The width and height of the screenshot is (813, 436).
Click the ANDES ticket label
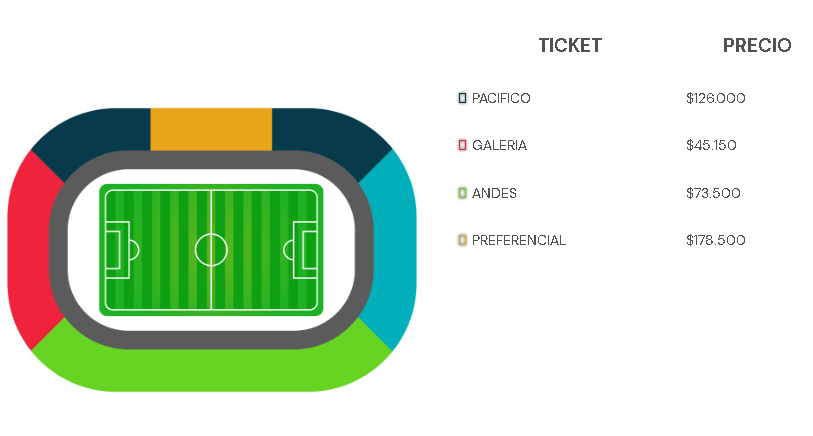494,193
